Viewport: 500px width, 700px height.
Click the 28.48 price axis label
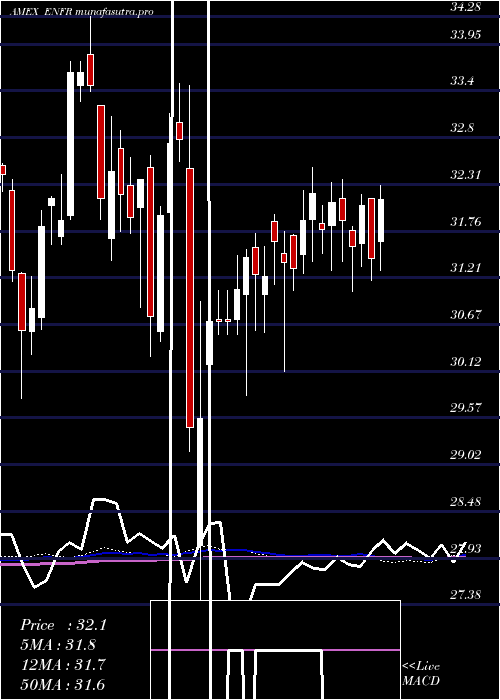tap(465, 501)
